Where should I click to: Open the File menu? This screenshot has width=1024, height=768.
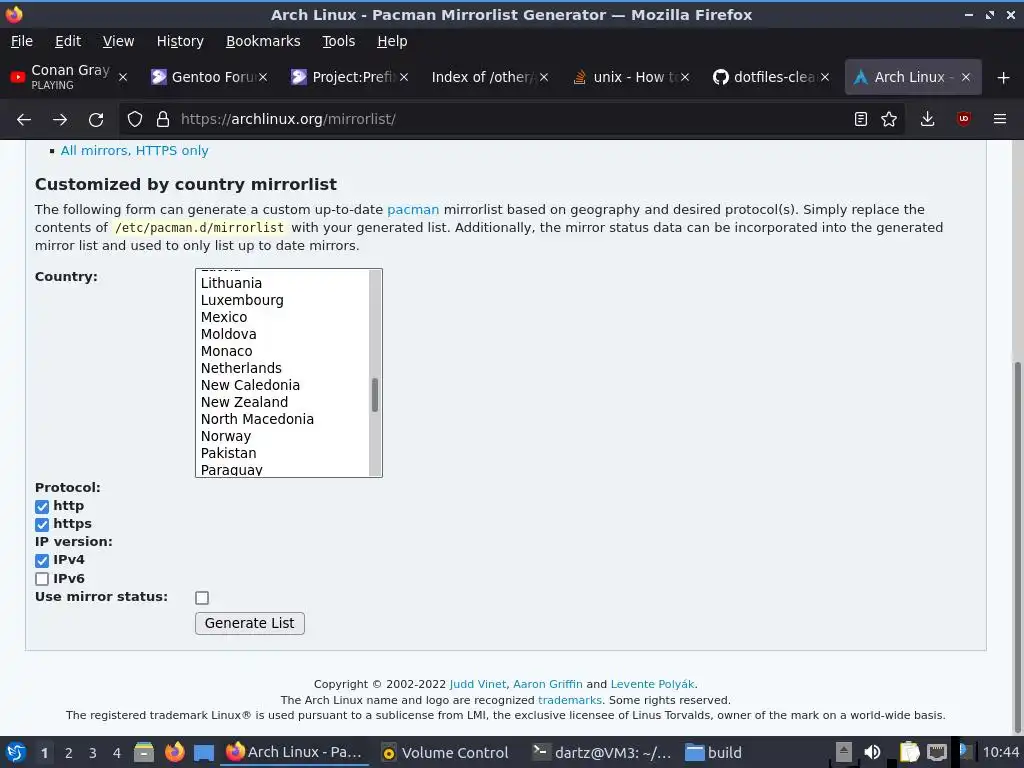(22, 41)
